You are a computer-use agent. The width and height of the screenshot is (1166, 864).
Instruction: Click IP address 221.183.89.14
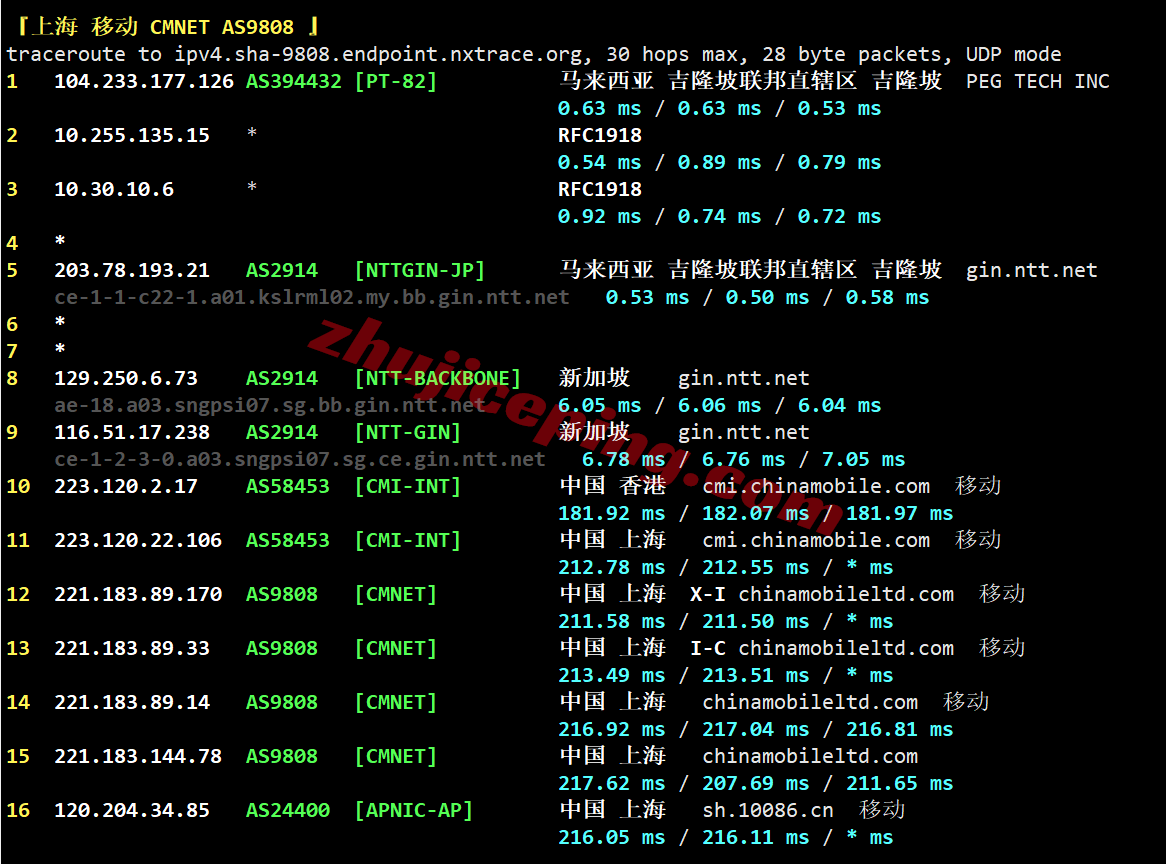click(132, 702)
